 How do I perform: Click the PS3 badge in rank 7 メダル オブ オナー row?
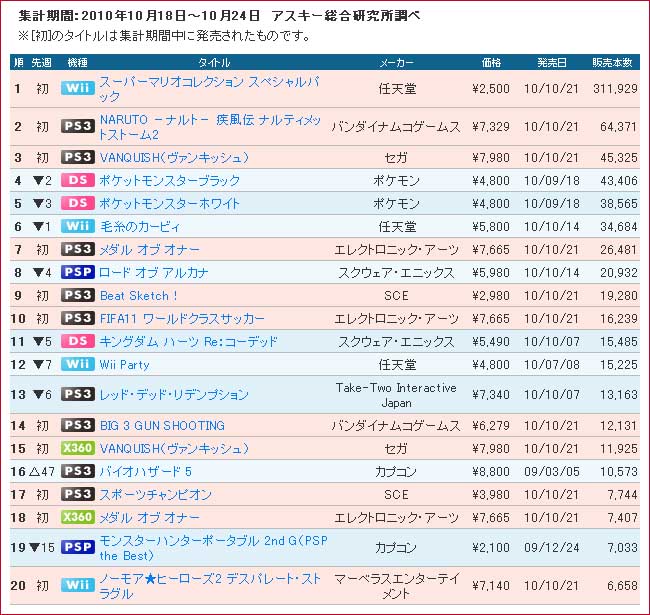tap(78, 249)
